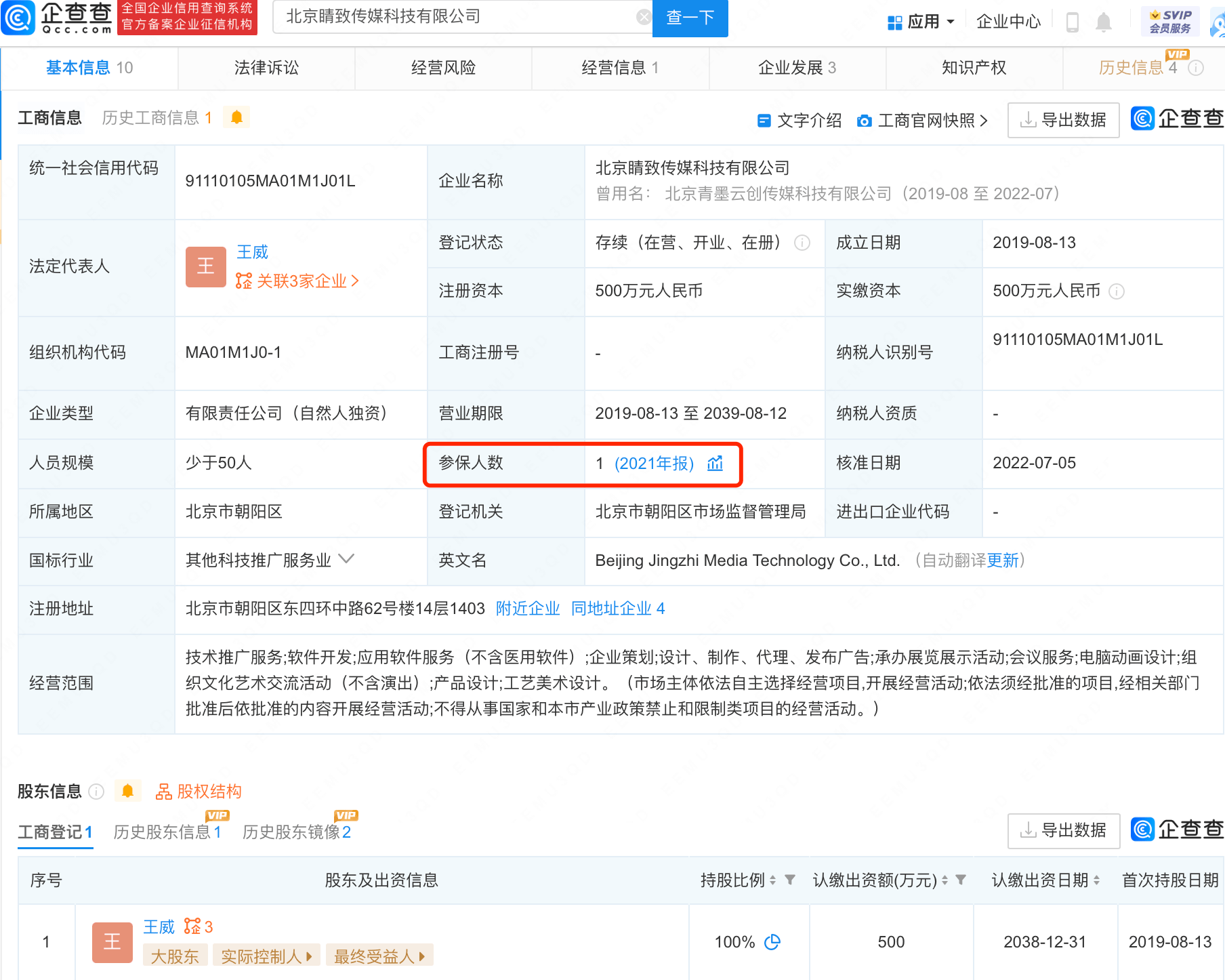1225x980 pixels.
Task: Switch to 历史信息 VIP tab
Action: (x=1138, y=68)
